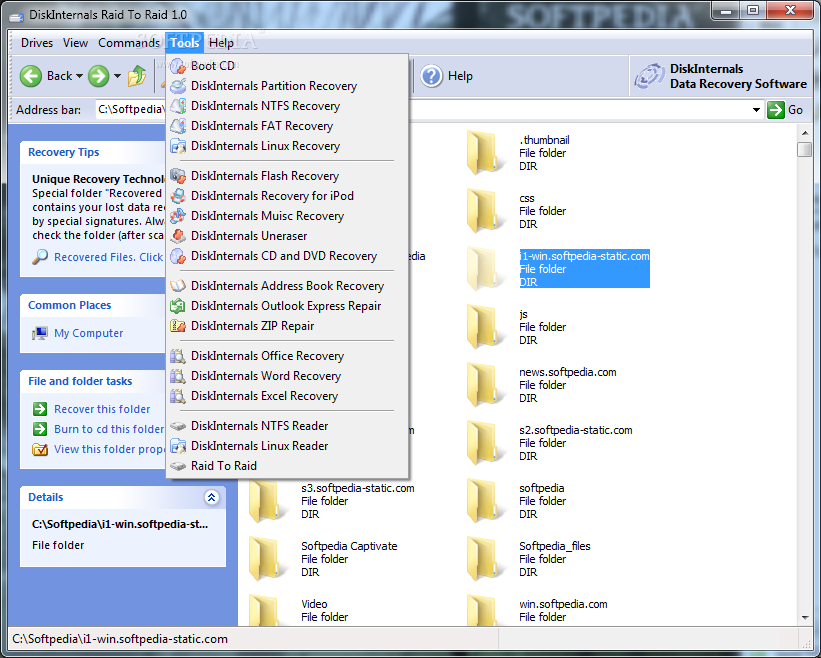Click the ZIP Repair menu icon
This screenshot has height=658, width=821.
click(178, 326)
